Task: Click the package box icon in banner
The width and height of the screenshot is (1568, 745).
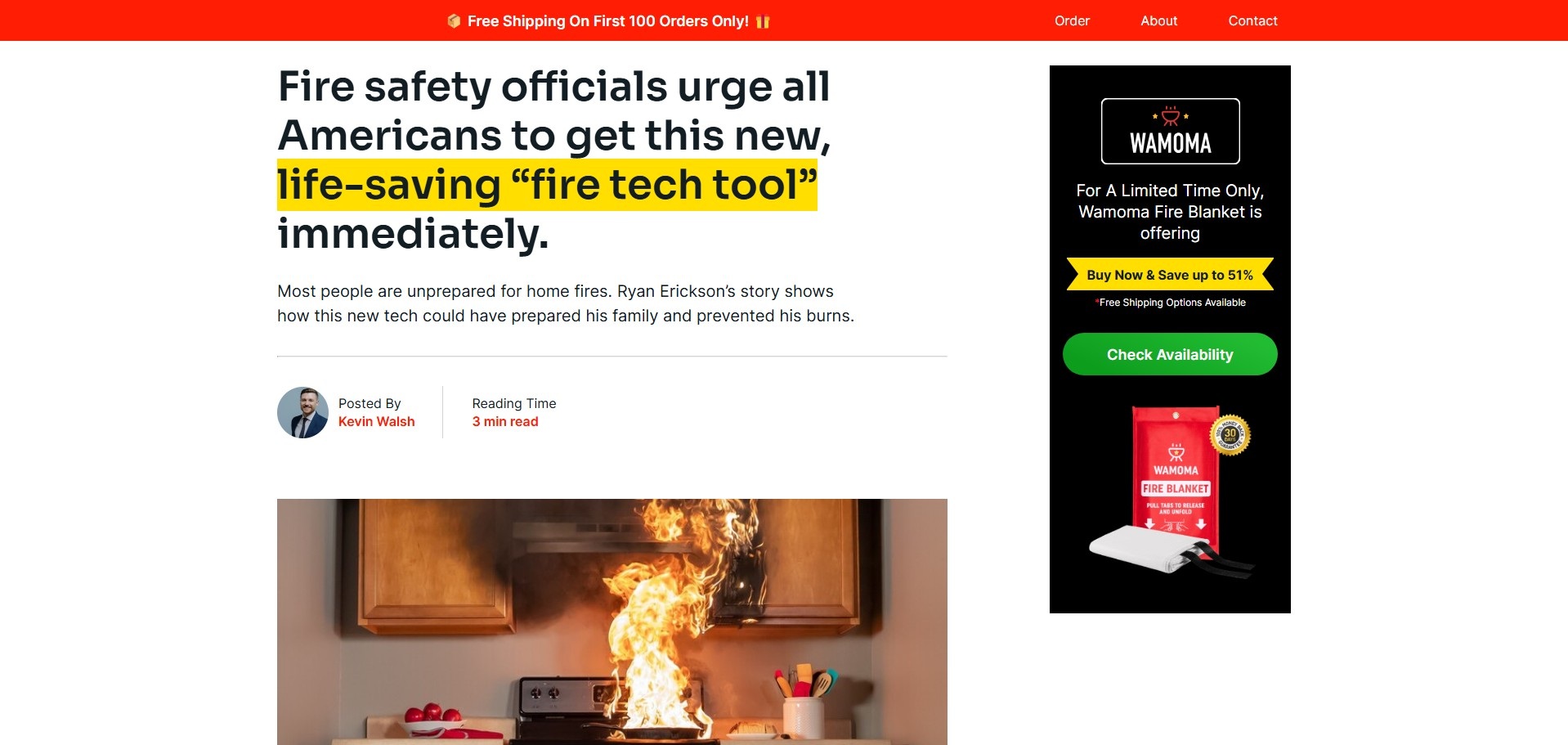Action: point(454,21)
